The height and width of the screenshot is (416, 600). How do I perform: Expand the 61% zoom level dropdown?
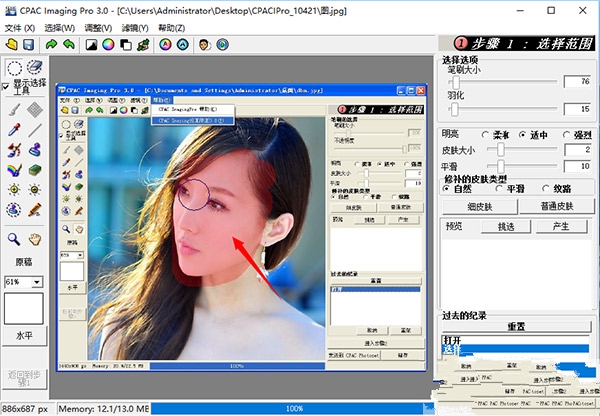coord(37,282)
